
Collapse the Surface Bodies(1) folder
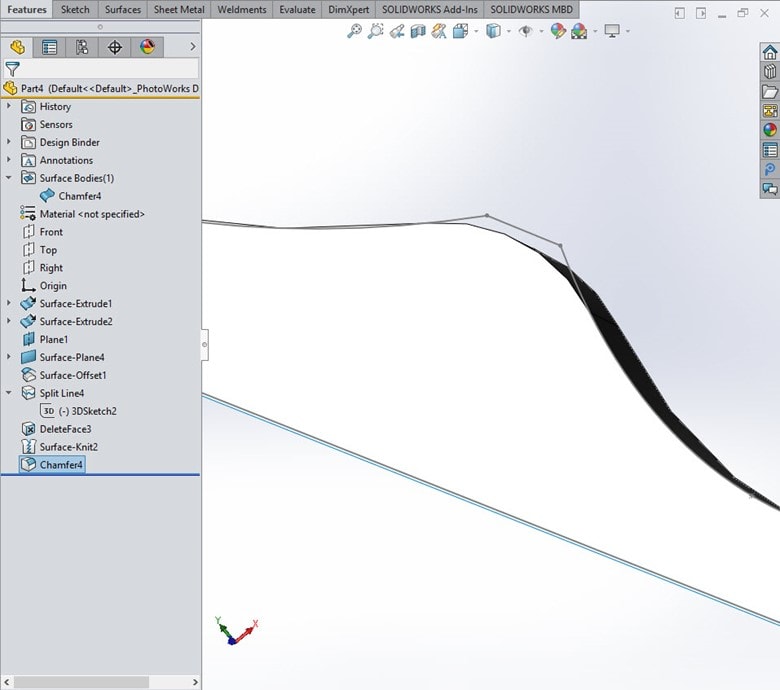9,178
